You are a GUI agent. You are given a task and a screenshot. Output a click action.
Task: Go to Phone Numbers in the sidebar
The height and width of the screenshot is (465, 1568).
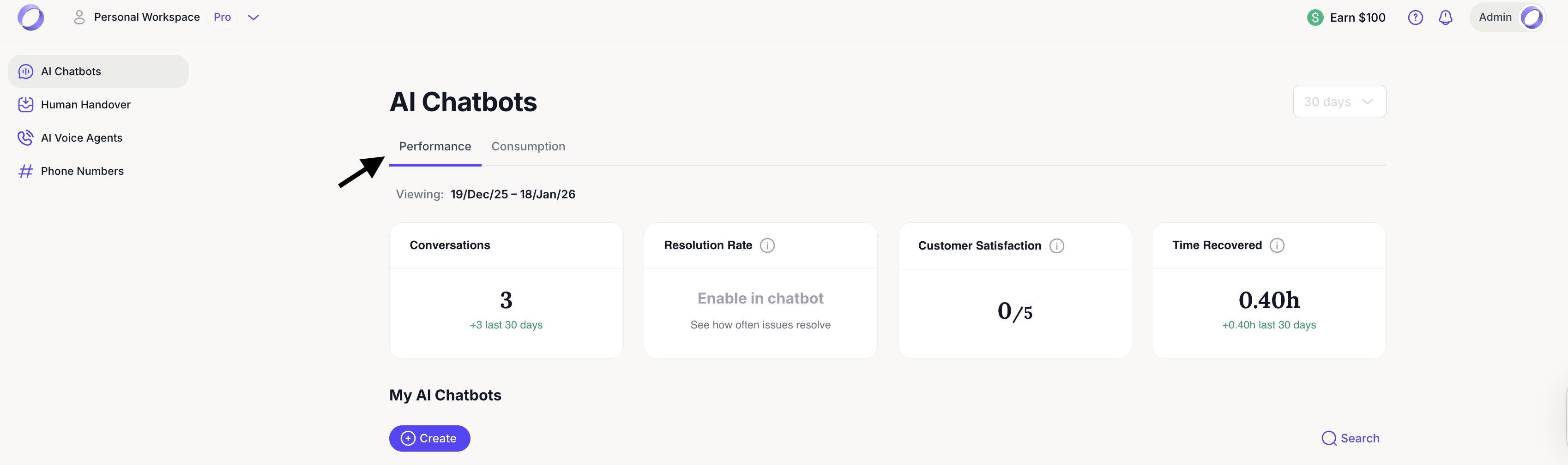pos(82,172)
